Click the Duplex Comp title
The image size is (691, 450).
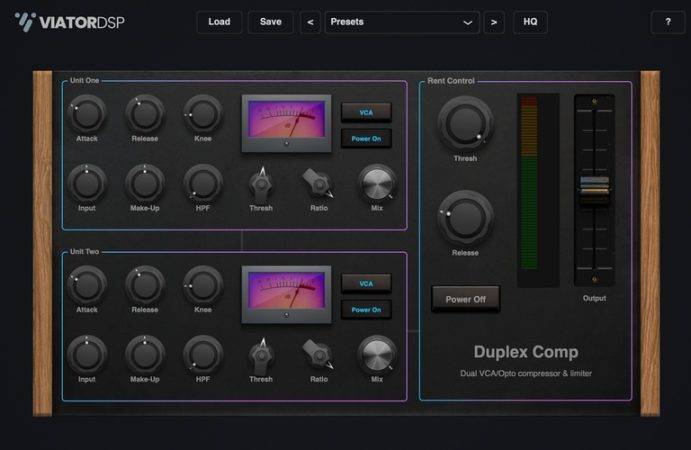pos(526,352)
